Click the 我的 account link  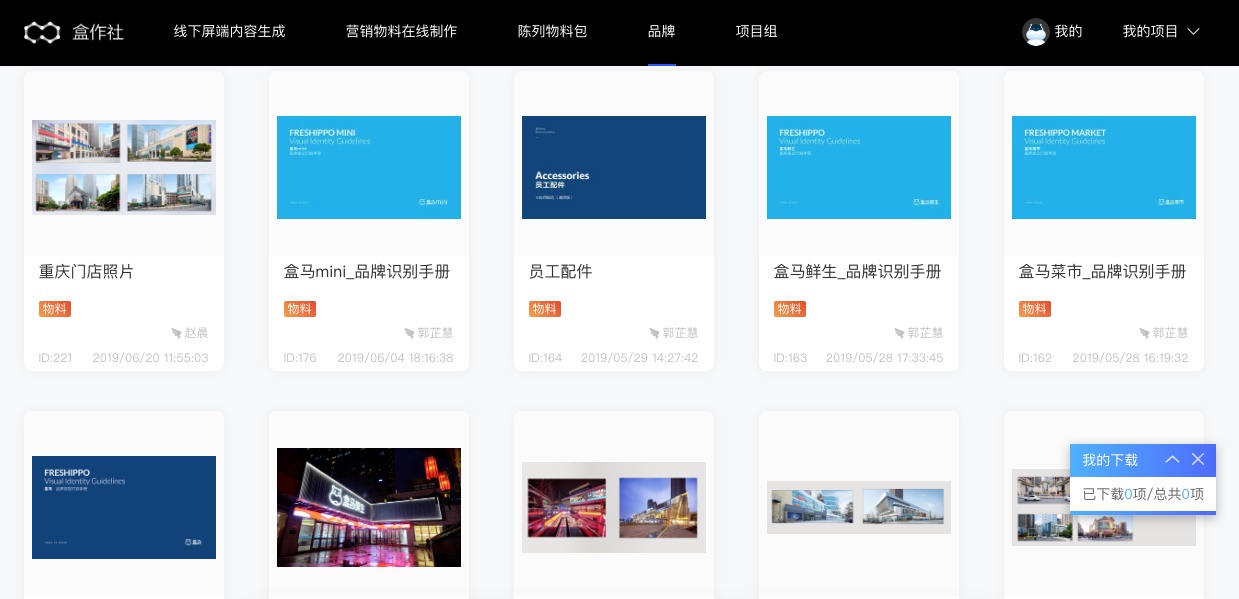pos(1069,32)
